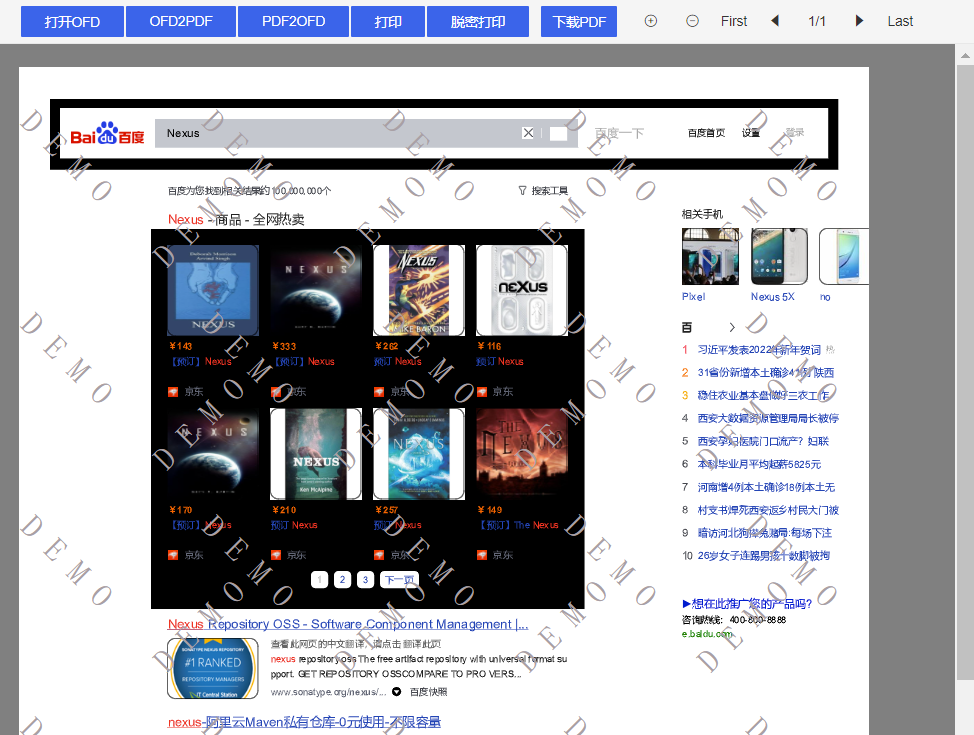Open the 百度首页 link

pos(706,133)
